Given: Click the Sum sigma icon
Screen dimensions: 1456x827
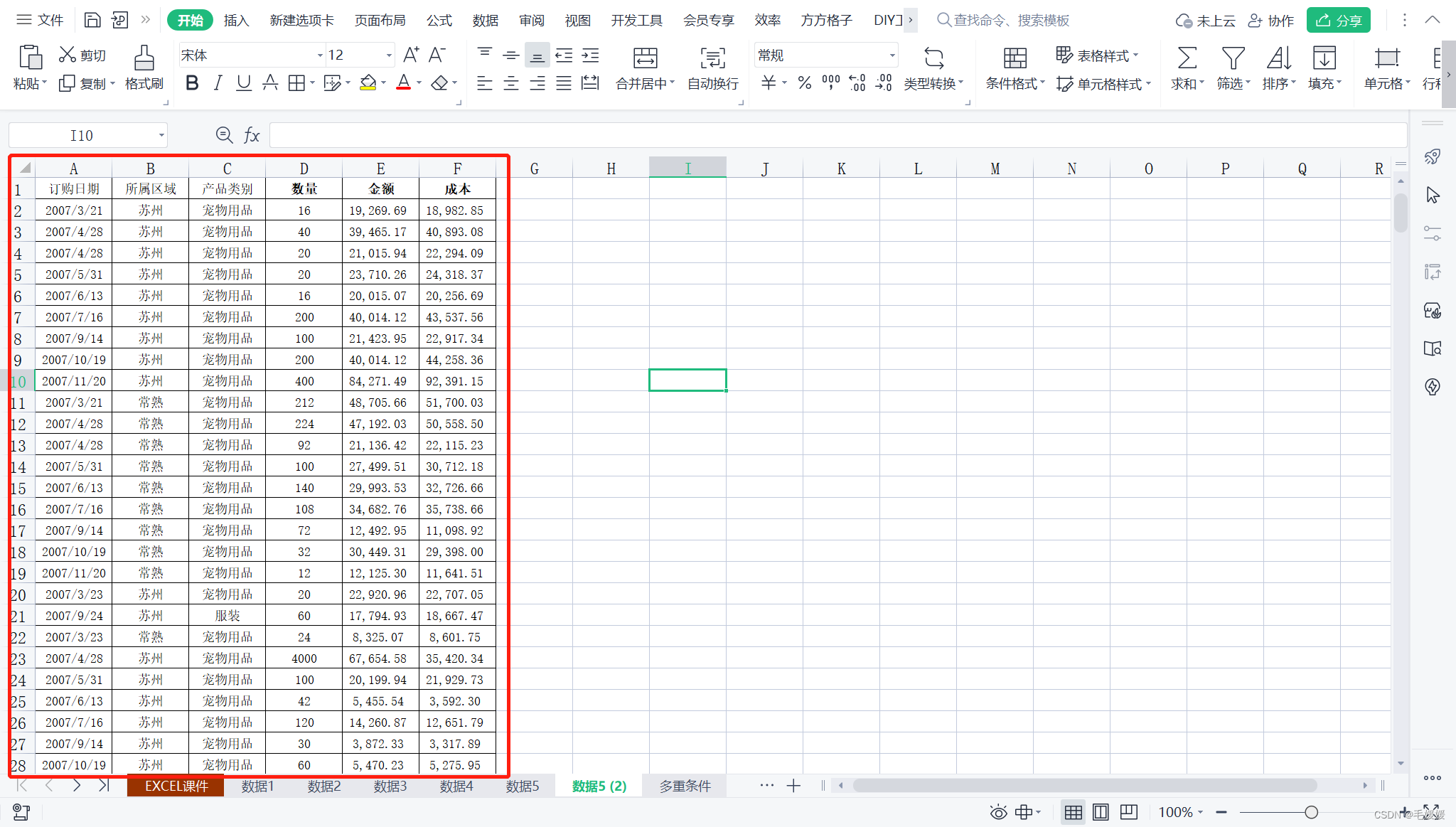Looking at the screenshot, I should tap(1187, 57).
